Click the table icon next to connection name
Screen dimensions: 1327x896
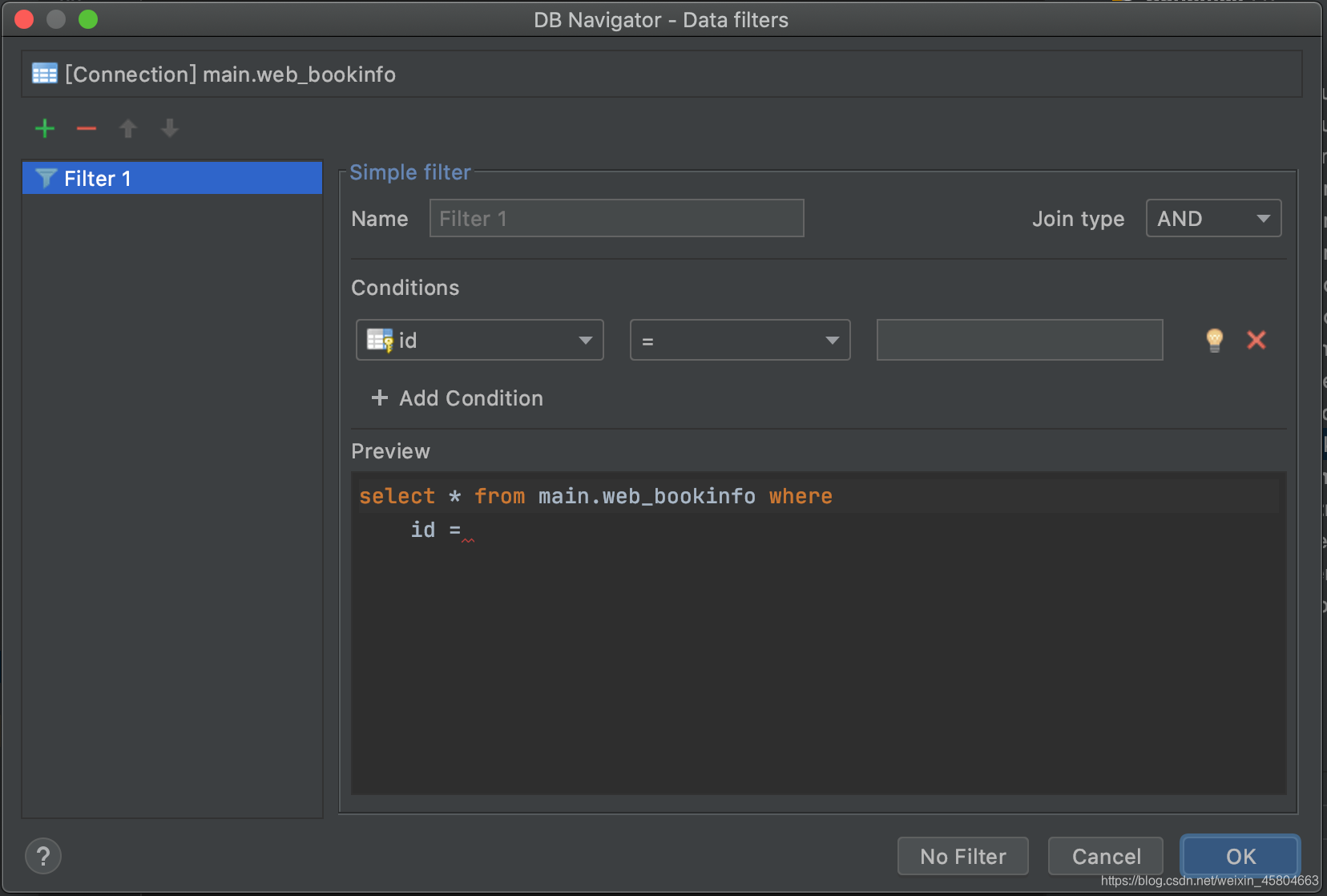click(45, 74)
